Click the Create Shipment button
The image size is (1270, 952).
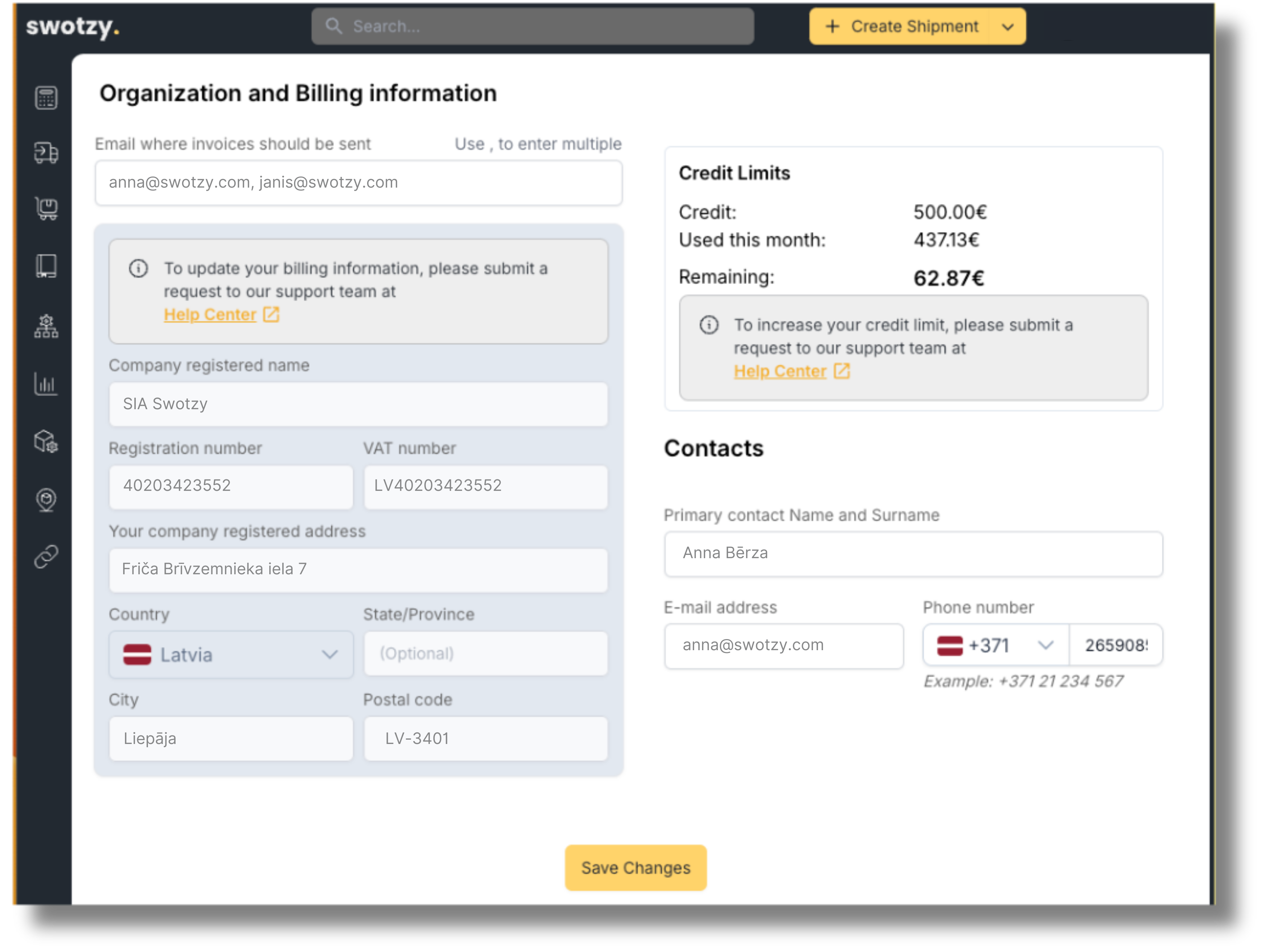(x=900, y=26)
